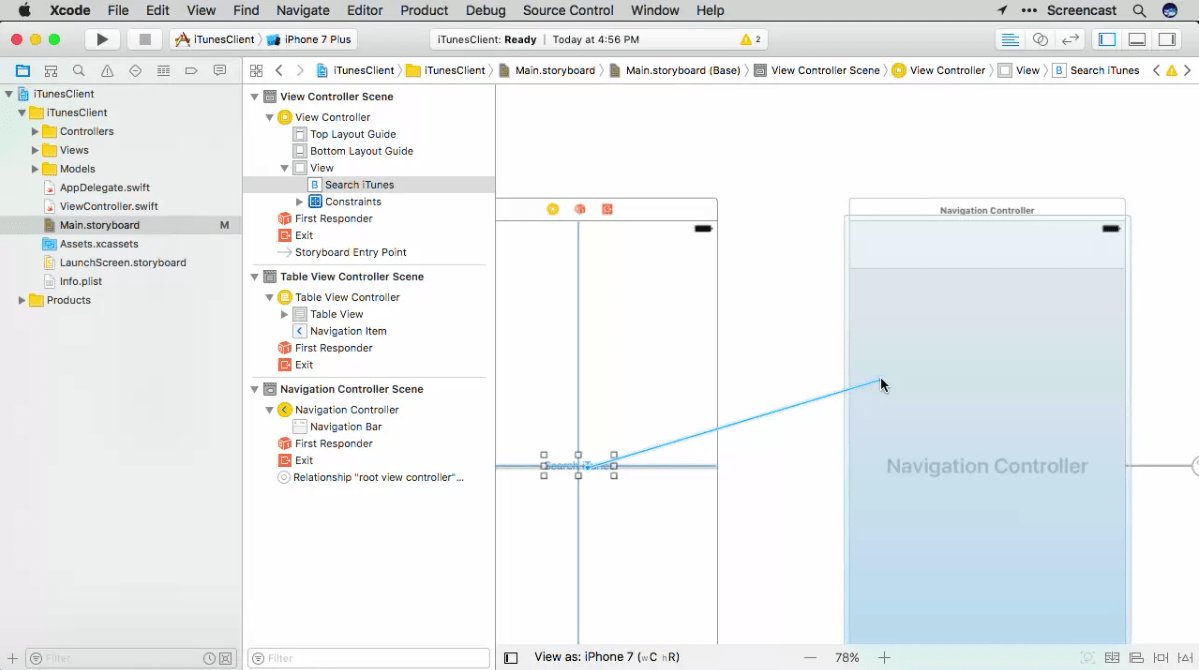The width and height of the screenshot is (1199, 670).
Task: Open the Embed In Stack button
Action: click(1112, 658)
